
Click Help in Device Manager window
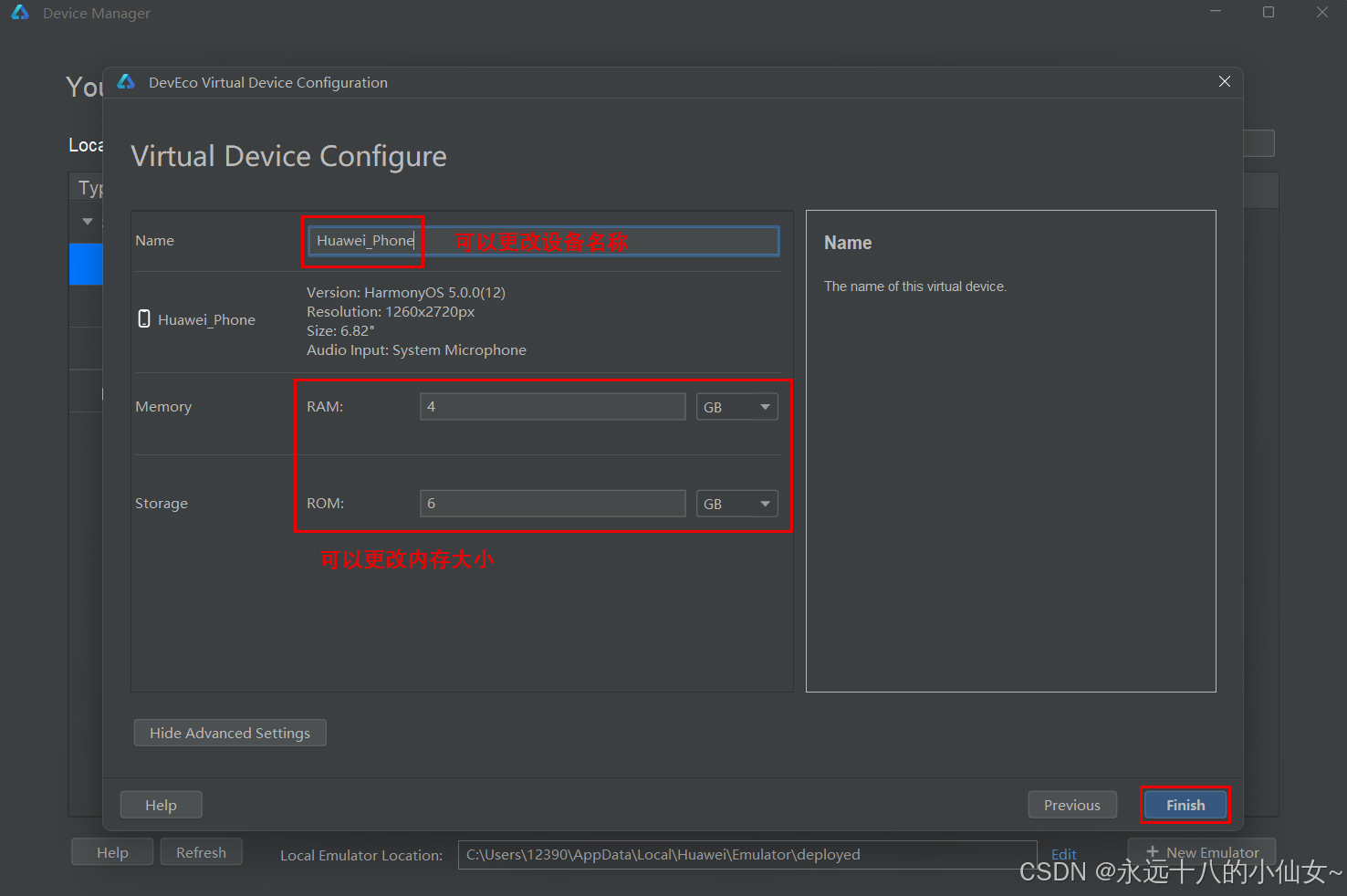pyautogui.click(x=112, y=852)
